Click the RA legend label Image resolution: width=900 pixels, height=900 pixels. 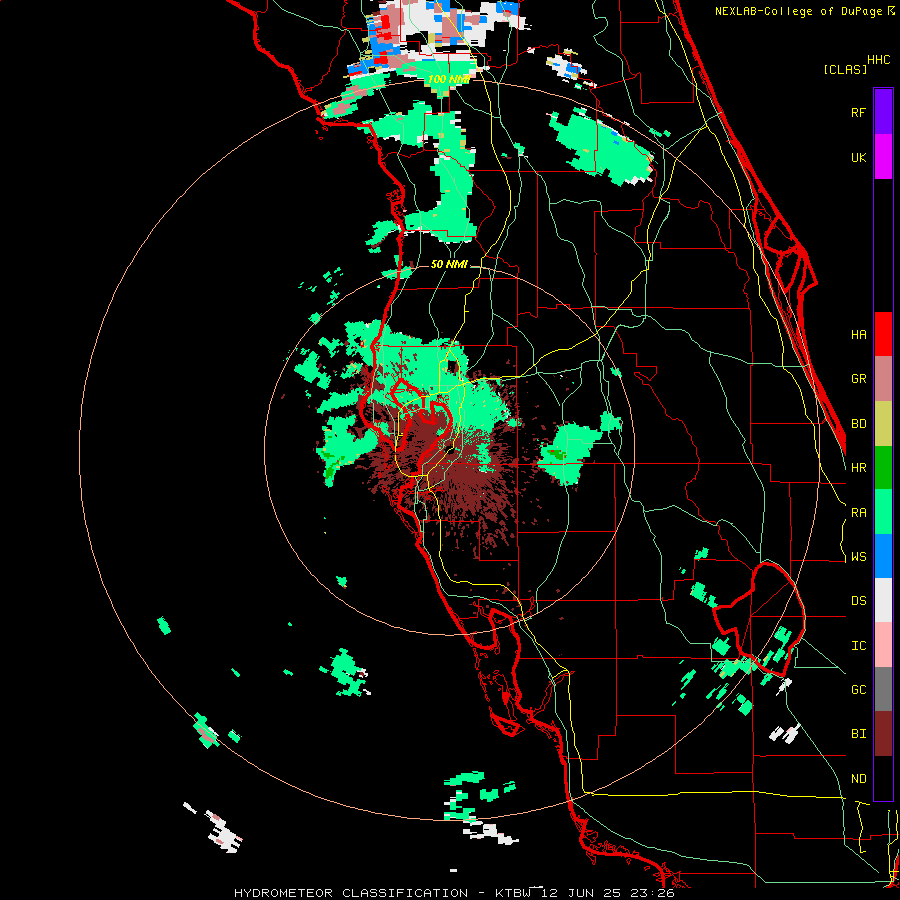858,513
